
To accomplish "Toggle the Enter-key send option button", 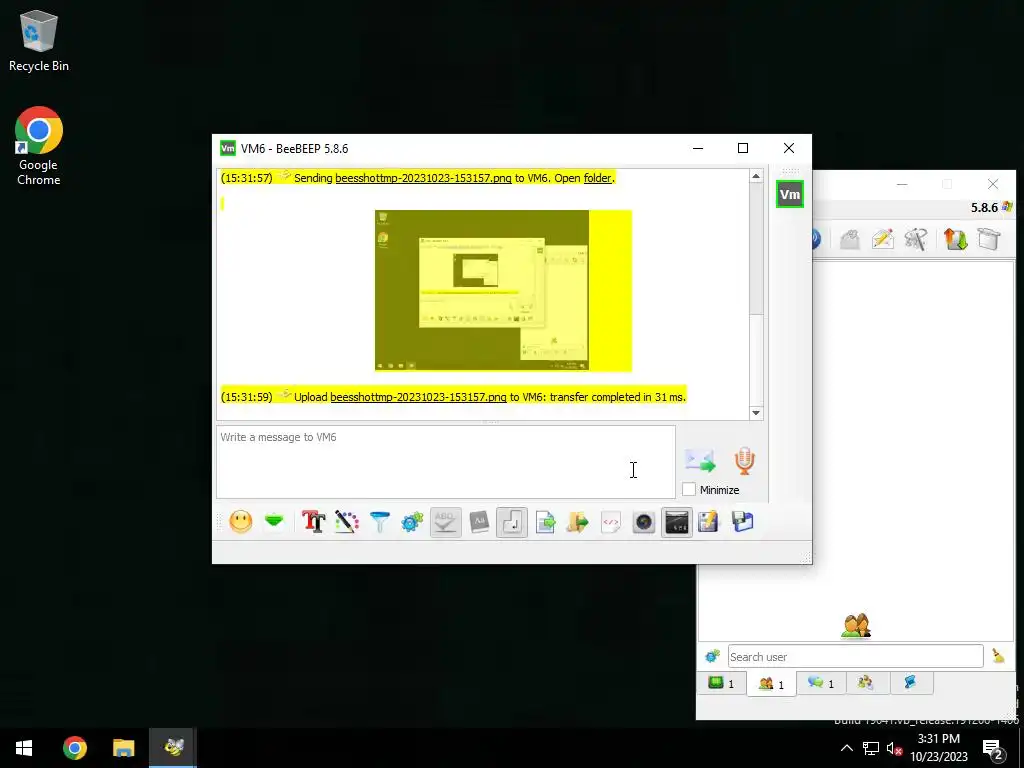I will tap(512, 522).
